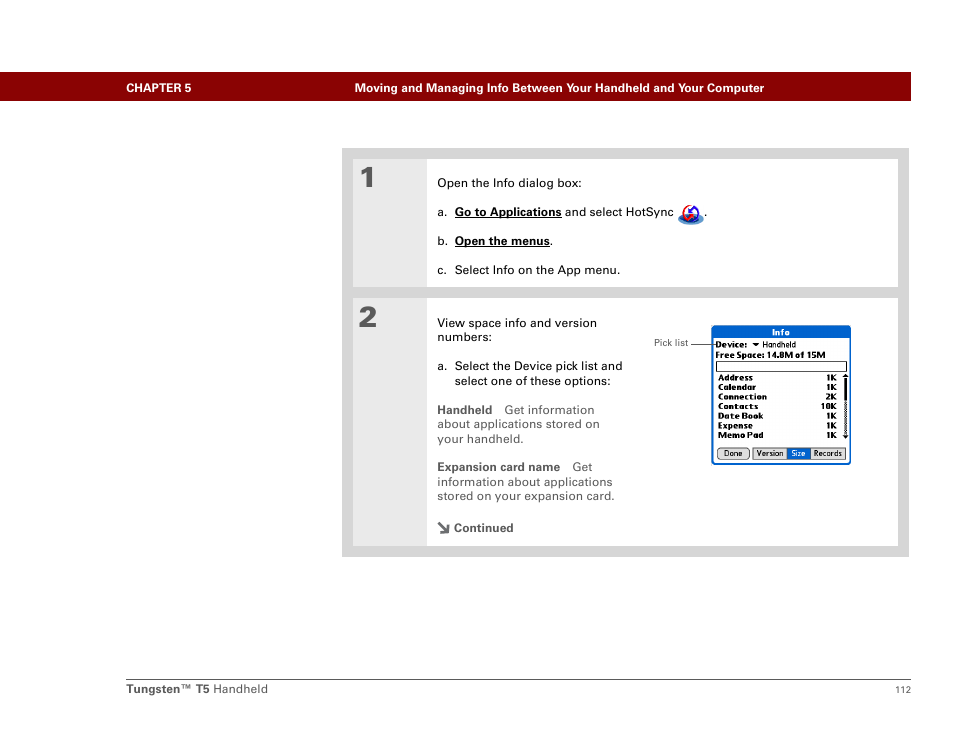The height and width of the screenshot is (738, 954).
Task: Select the Memo Pad row in Info list
Action: [777, 435]
